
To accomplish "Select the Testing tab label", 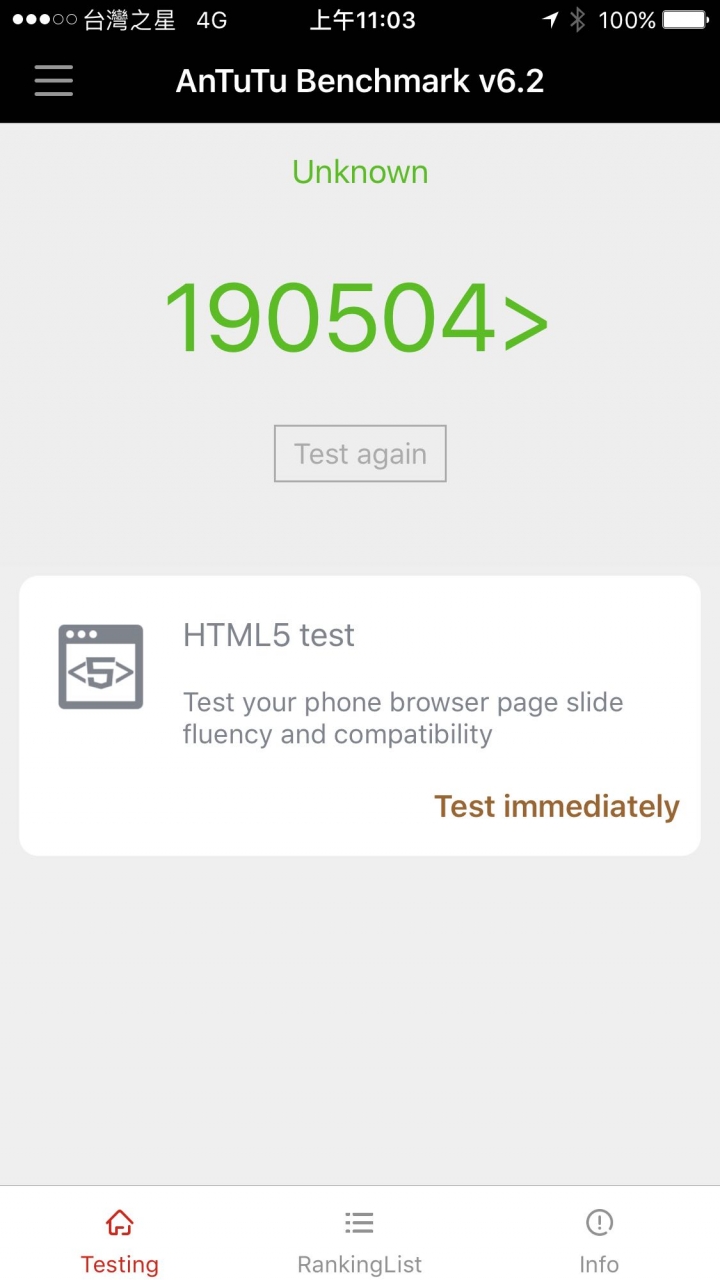I will click(x=119, y=1264).
